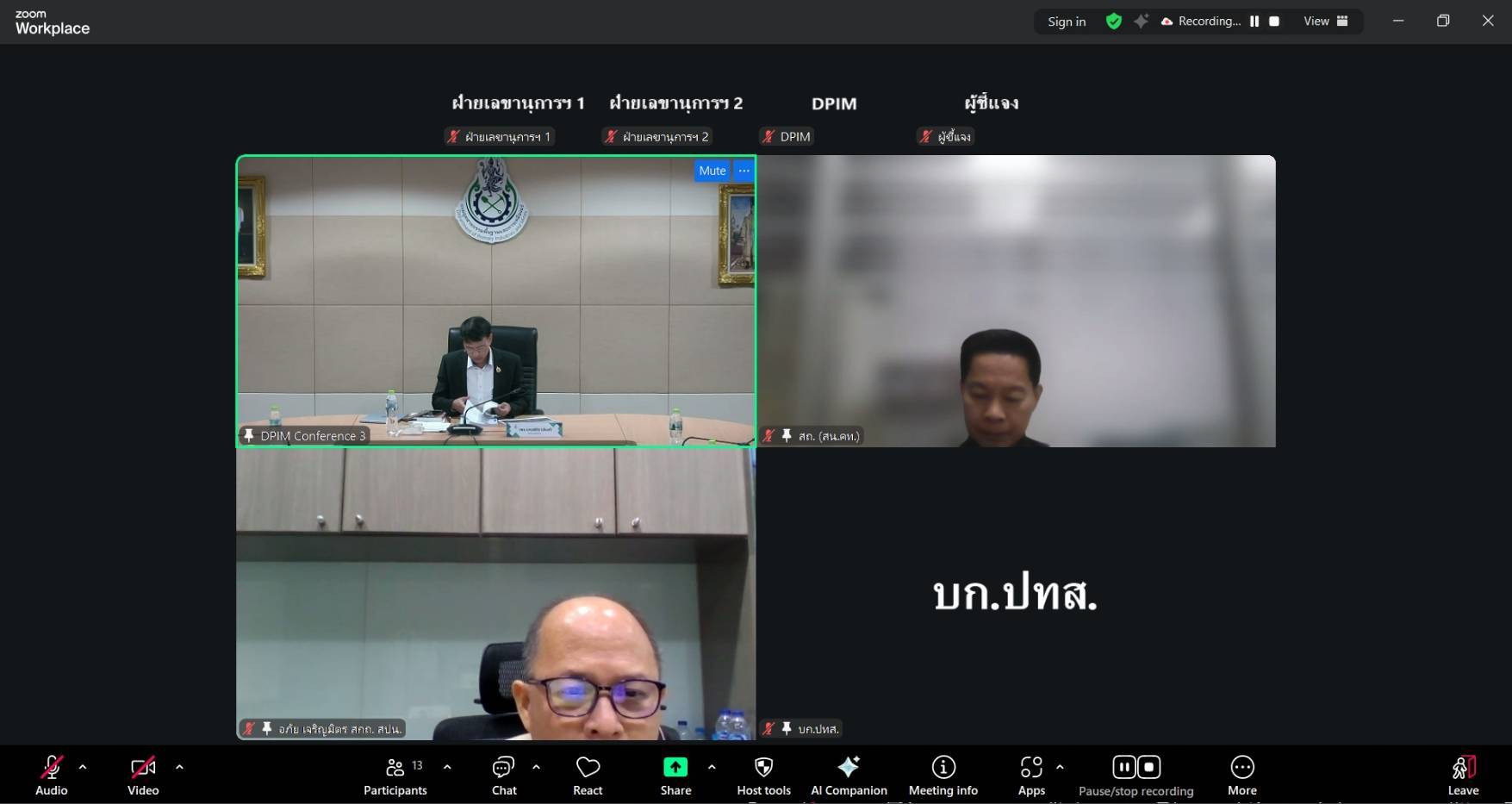
Task: Open the Participants panel
Action: point(395,774)
